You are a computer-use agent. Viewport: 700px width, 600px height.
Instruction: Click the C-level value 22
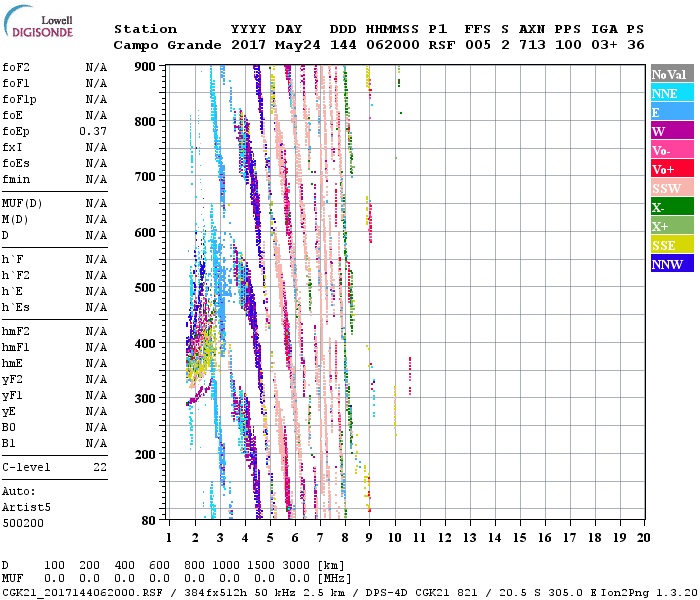100,467
